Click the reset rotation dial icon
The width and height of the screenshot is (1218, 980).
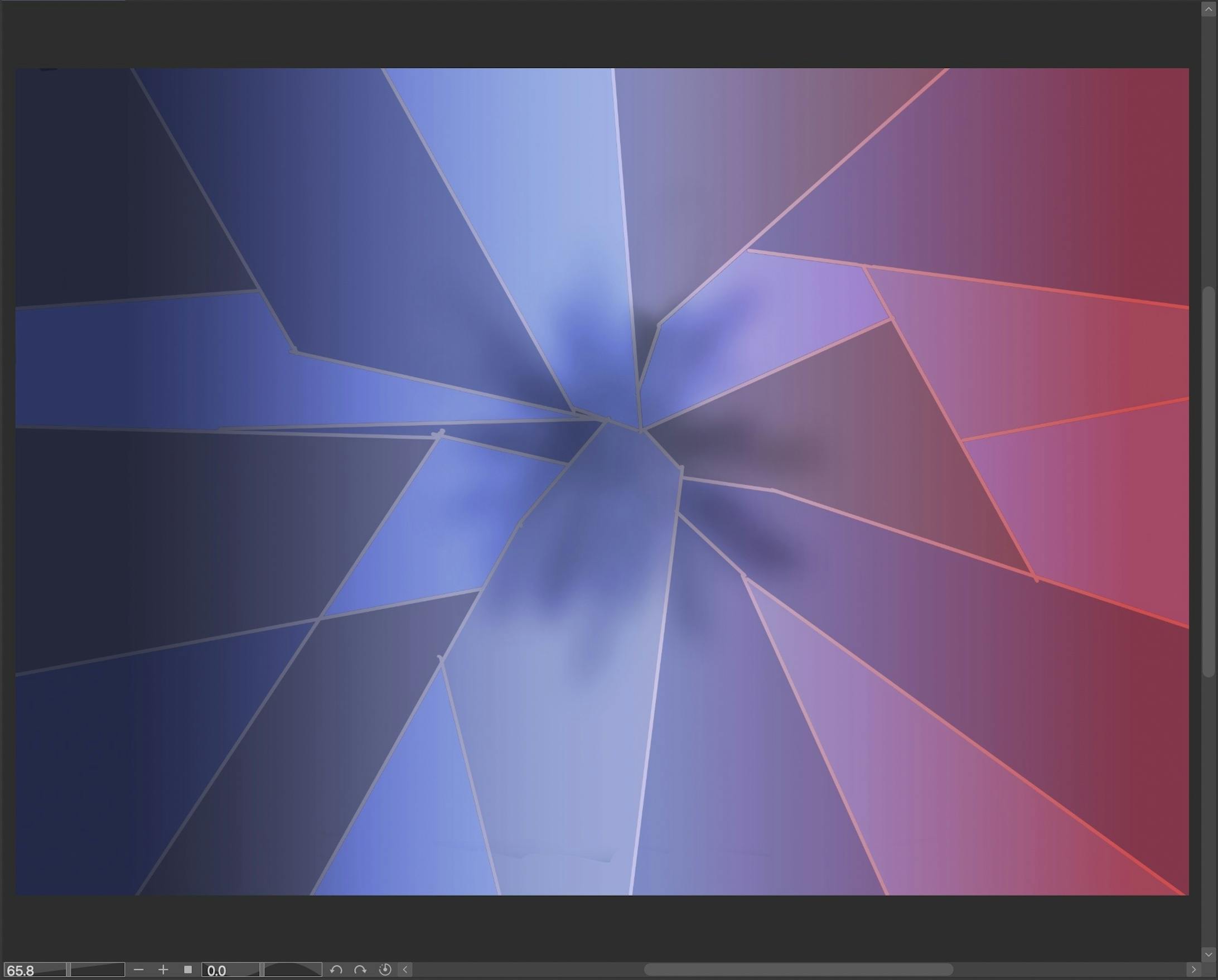[385, 970]
